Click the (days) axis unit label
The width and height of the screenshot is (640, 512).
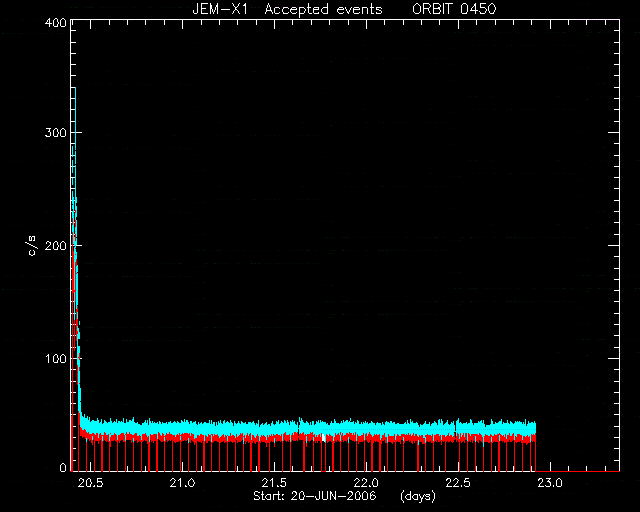tap(418, 496)
